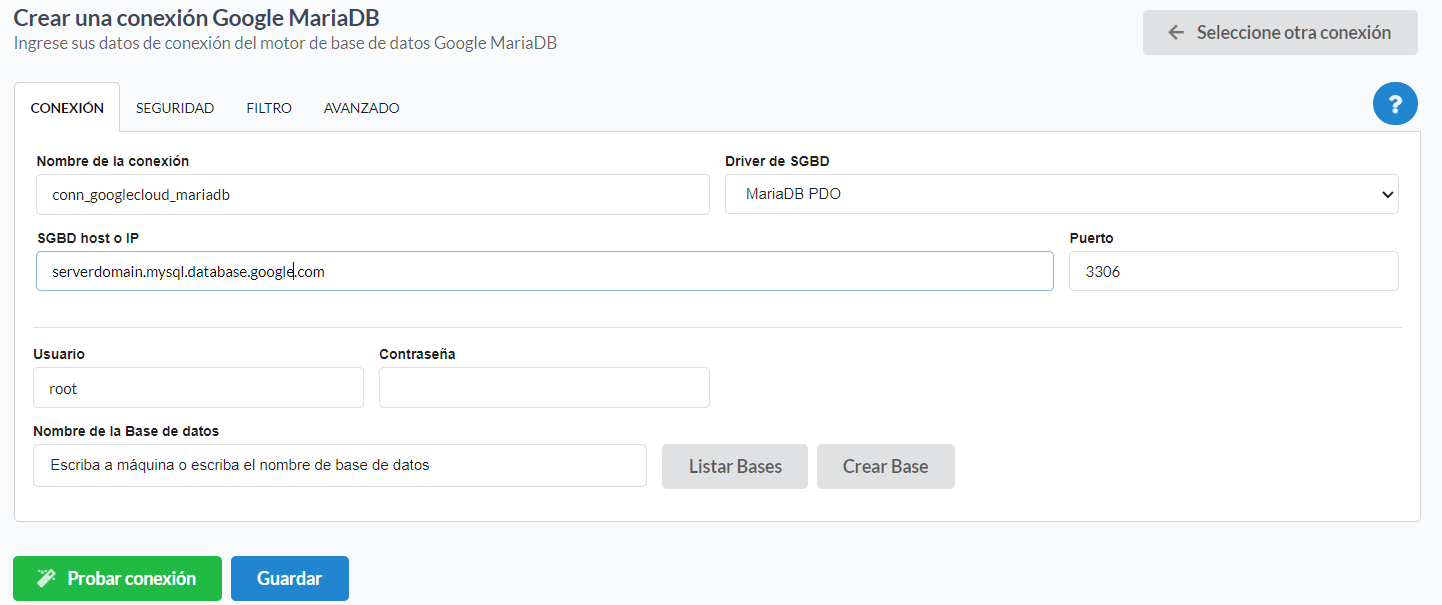Viewport: 1442px width, 605px height.
Task: Open the help by clicking the blue question icon
Action: [x=1395, y=103]
